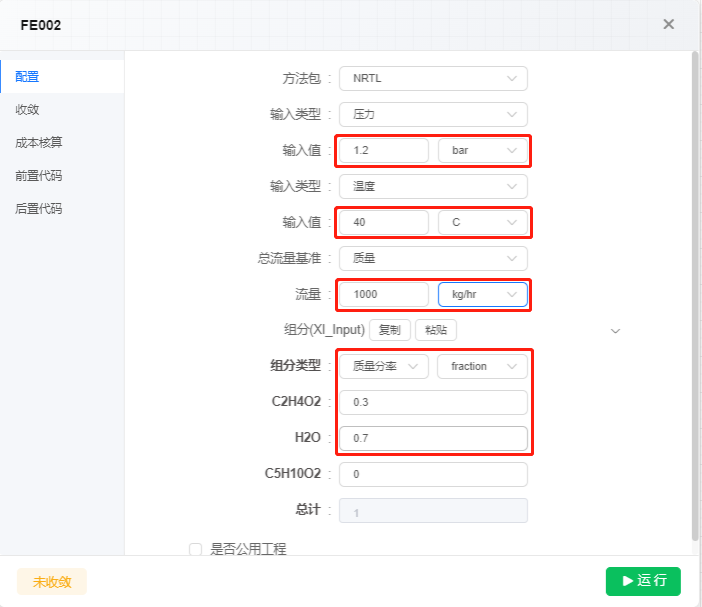702x607 pixels.
Task: Click the green 运行 run button
Action: point(643,581)
